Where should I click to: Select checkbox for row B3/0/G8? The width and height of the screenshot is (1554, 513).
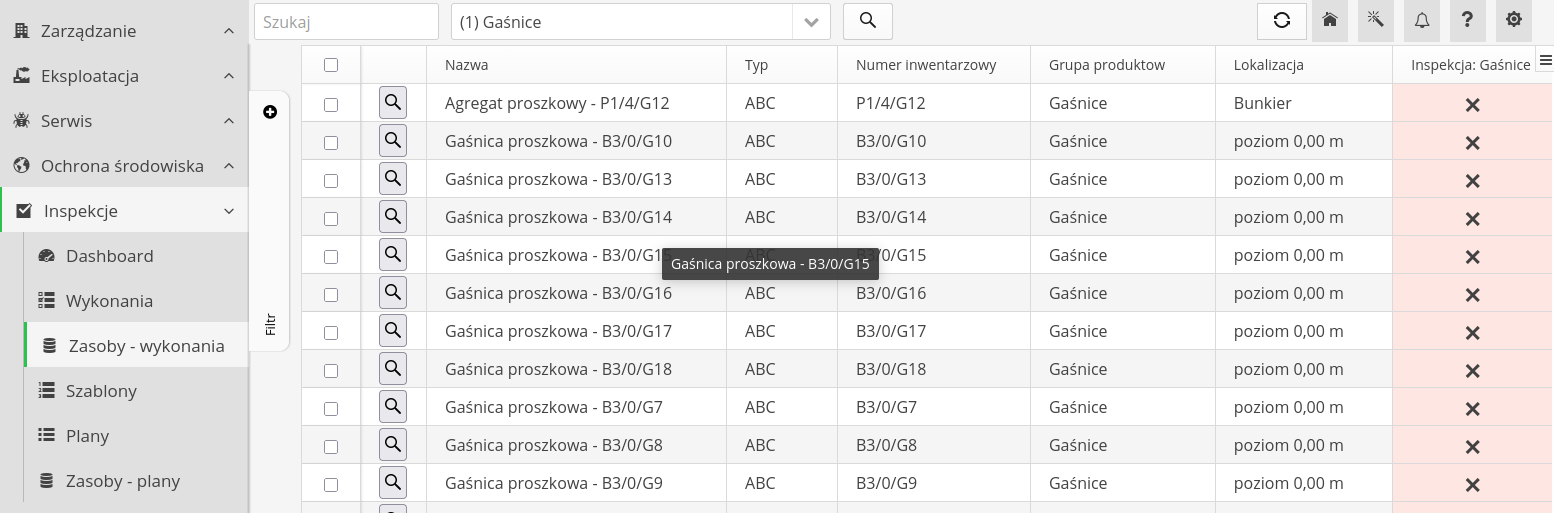click(331, 447)
